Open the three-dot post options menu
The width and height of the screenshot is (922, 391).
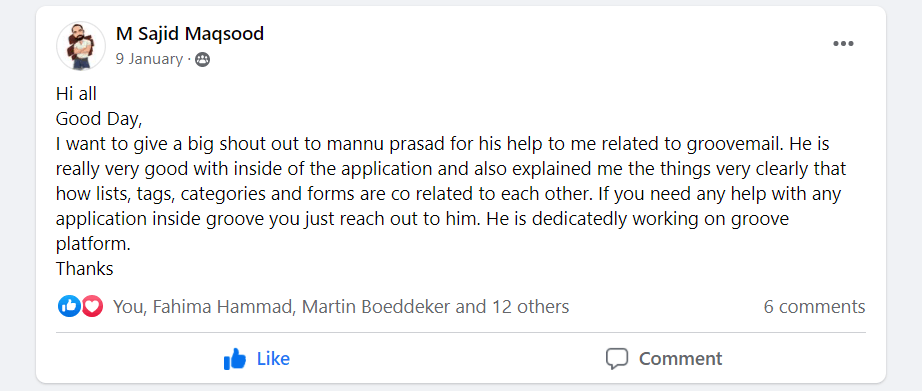coord(843,44)
